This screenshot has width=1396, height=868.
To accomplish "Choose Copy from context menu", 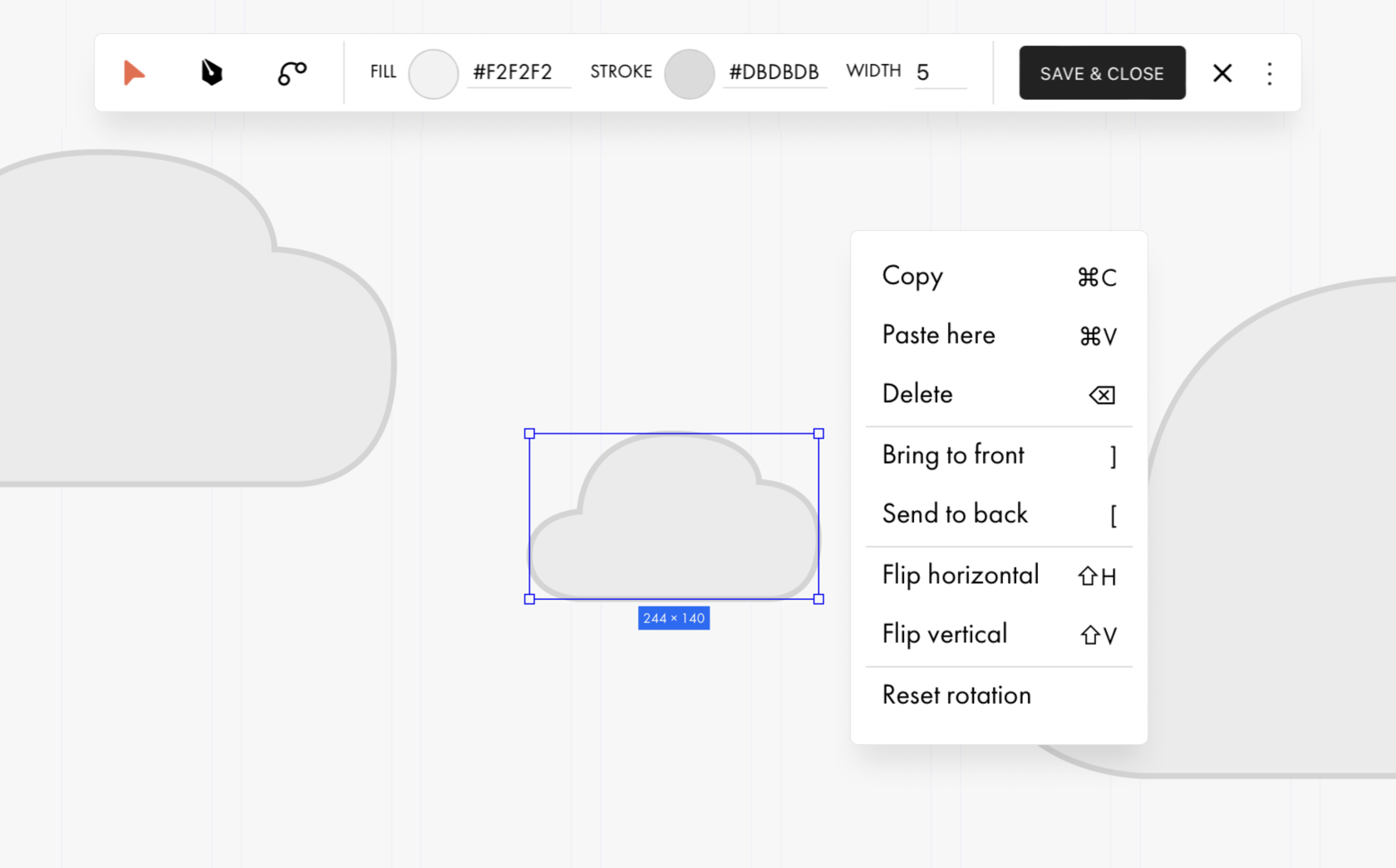I will pyautogui.click(x=999, y=276).
